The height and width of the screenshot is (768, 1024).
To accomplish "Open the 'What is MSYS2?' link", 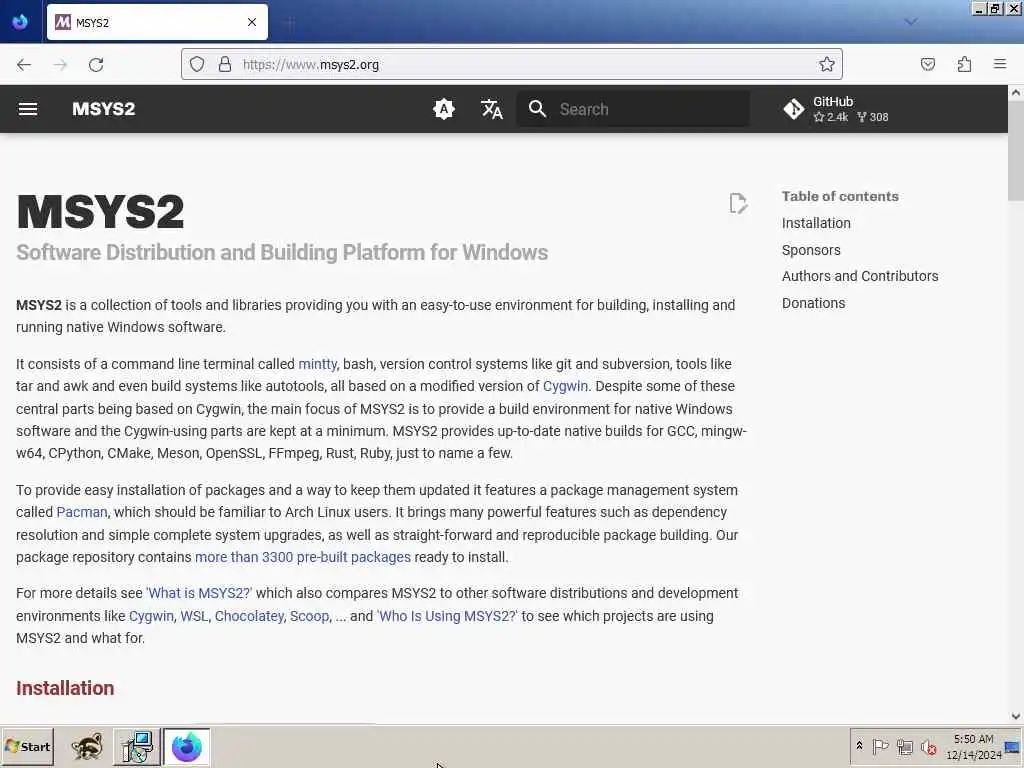I will tap(199, 594).
